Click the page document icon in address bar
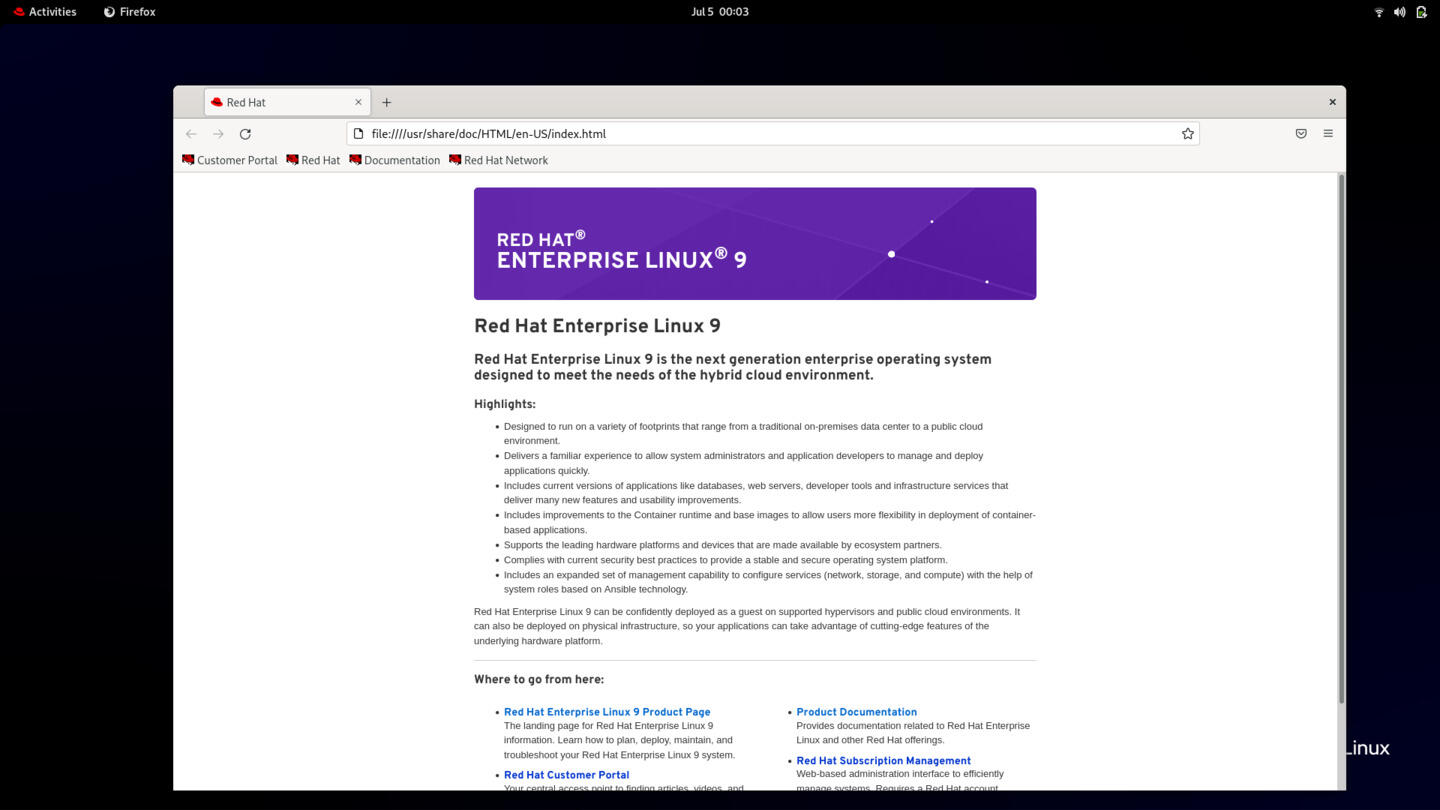 click(359, 134)
